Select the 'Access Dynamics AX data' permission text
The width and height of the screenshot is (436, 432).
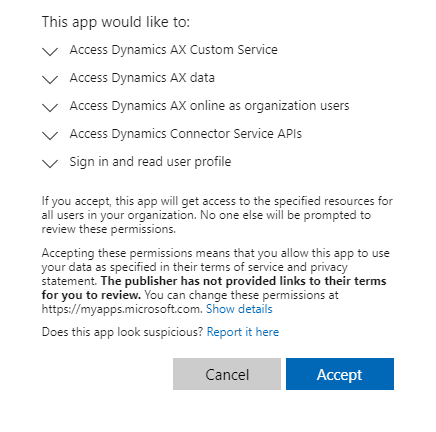click(x=142, y=78)
